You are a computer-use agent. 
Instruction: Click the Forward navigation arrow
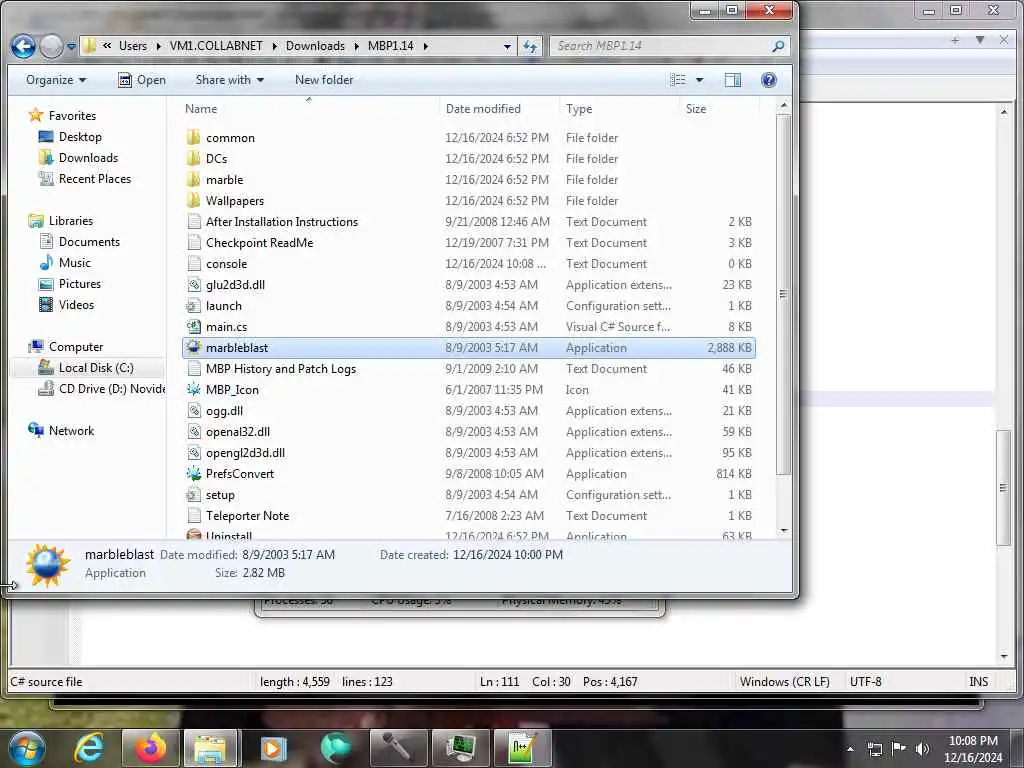51,46
